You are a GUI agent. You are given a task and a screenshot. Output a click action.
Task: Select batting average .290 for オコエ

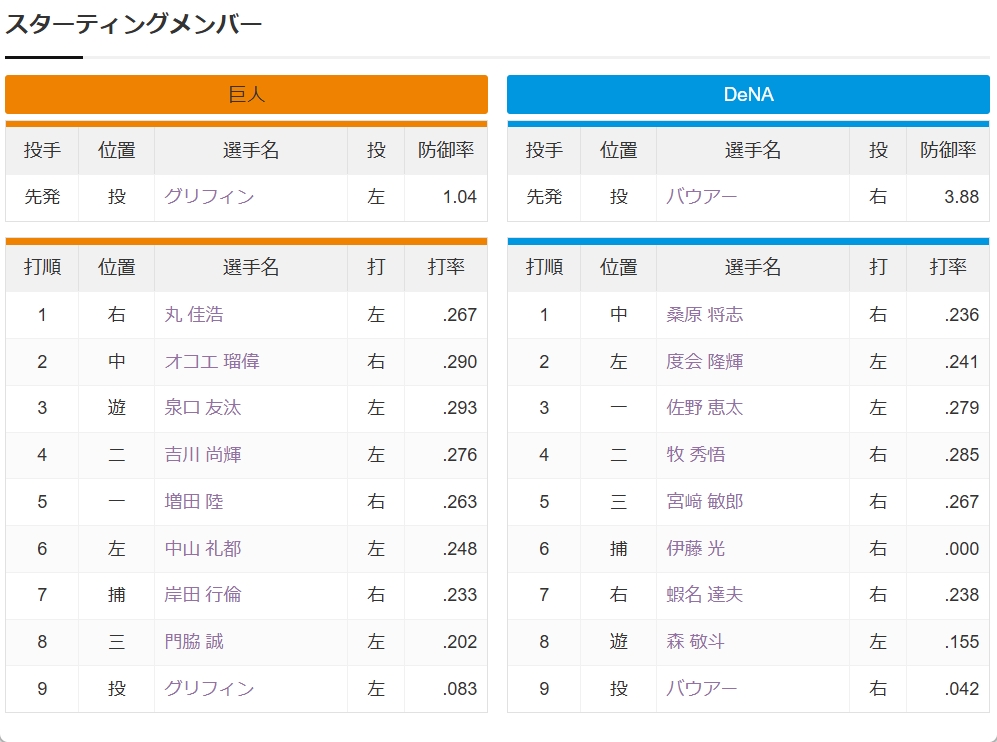pyautogui.click(x=460, y=362)
